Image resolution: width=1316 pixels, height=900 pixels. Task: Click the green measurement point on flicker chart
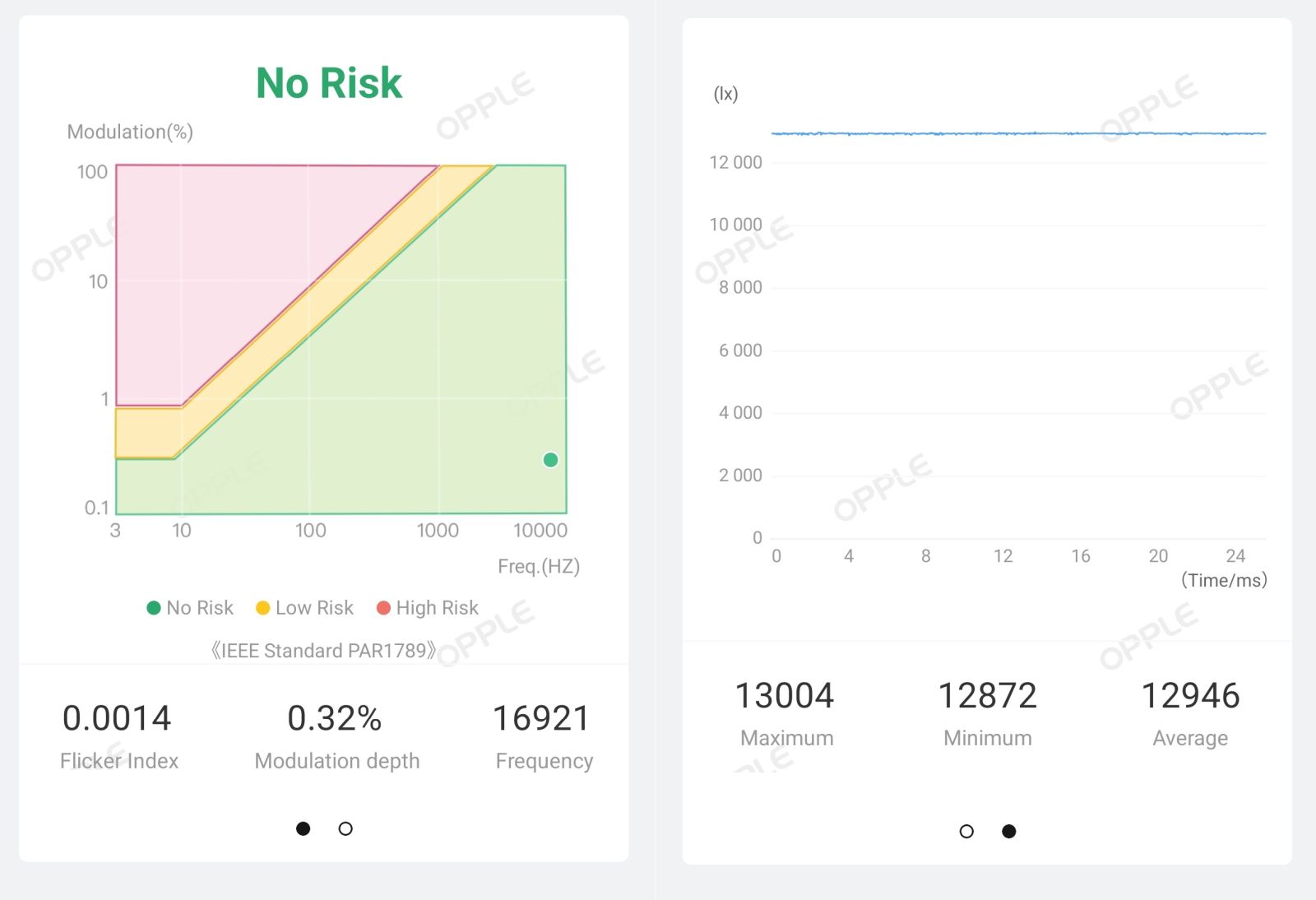550,460
